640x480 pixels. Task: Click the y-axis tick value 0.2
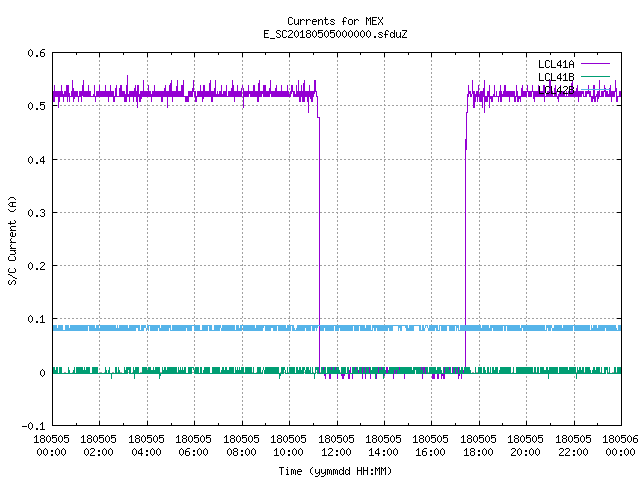pos(36,266)
